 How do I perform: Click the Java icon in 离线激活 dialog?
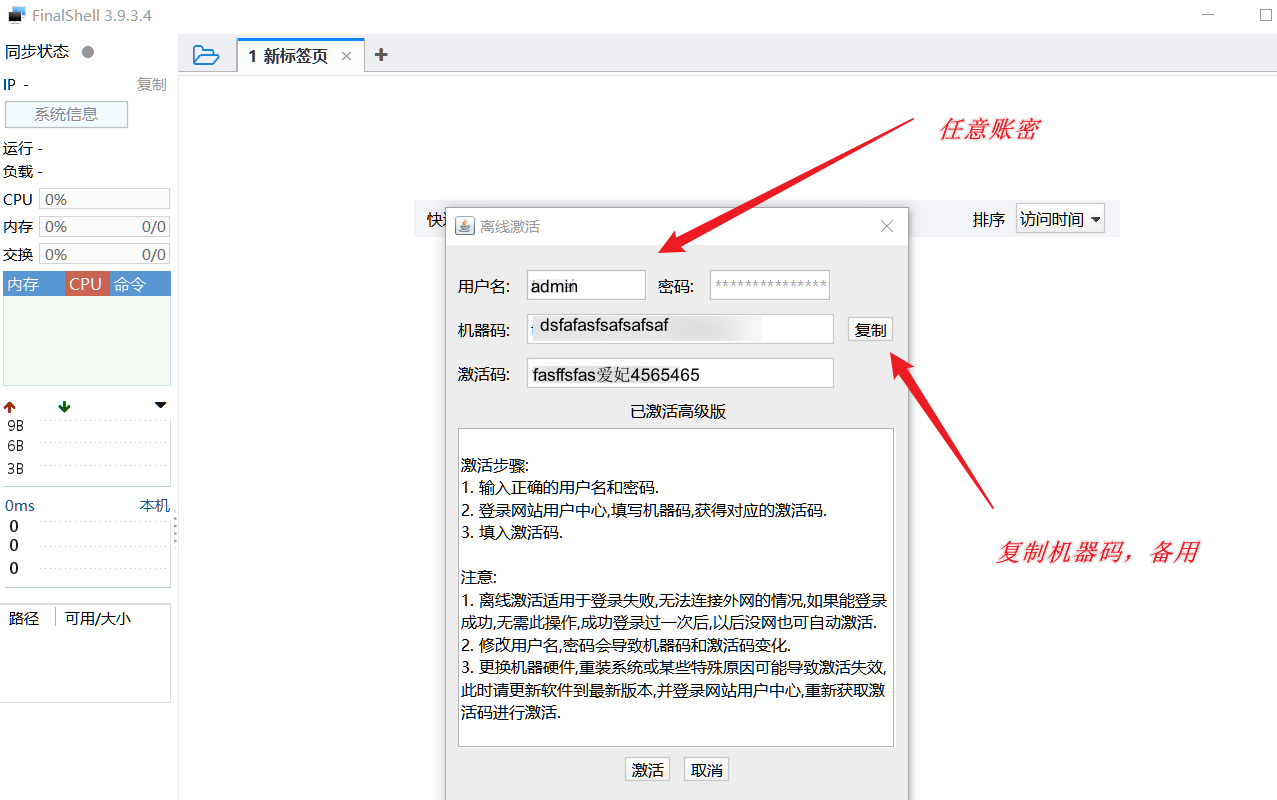click(x=465, y=226)
